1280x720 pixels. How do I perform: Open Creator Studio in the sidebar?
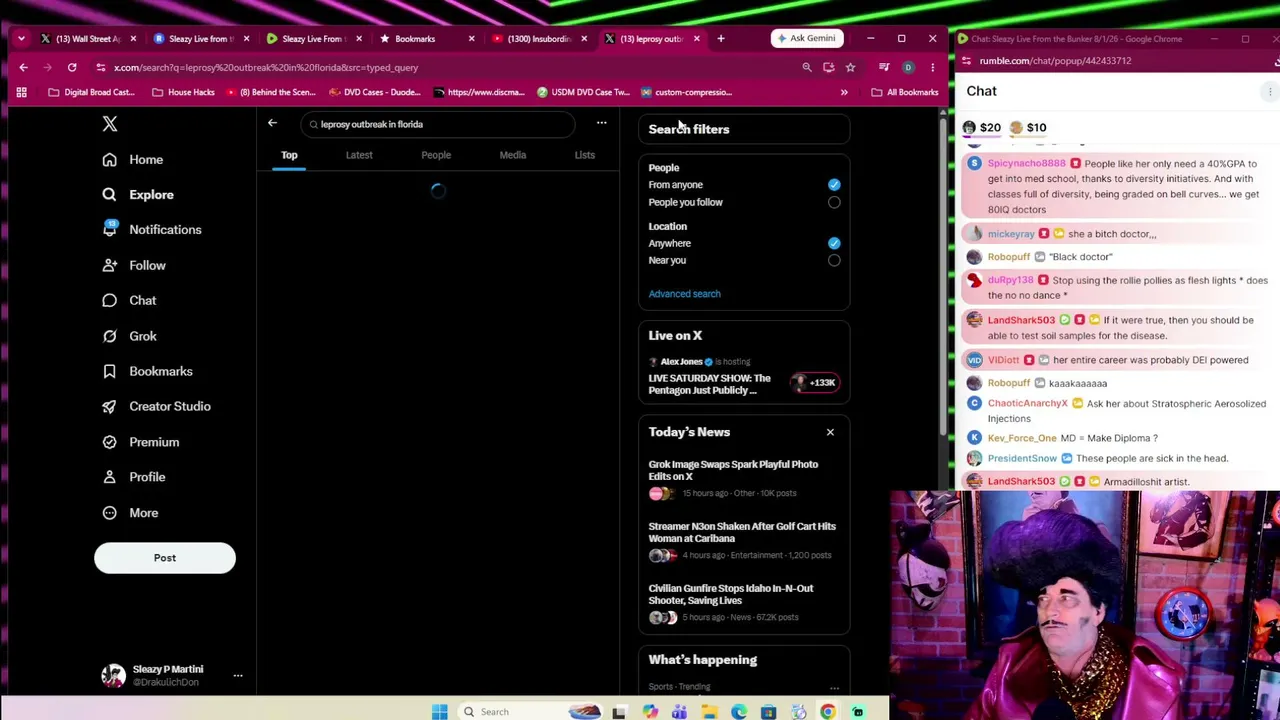click(157, 406)
